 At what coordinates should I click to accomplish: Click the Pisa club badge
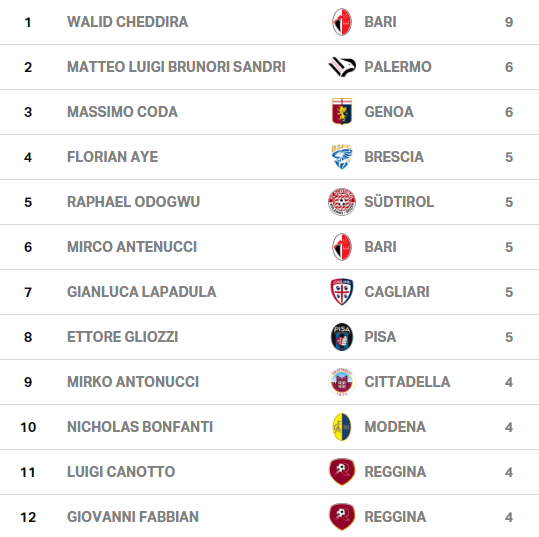click(342, 337)
